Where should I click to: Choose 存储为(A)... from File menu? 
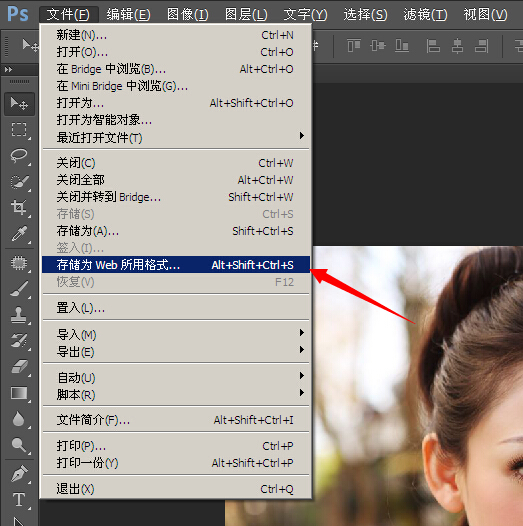click(175, 231)
